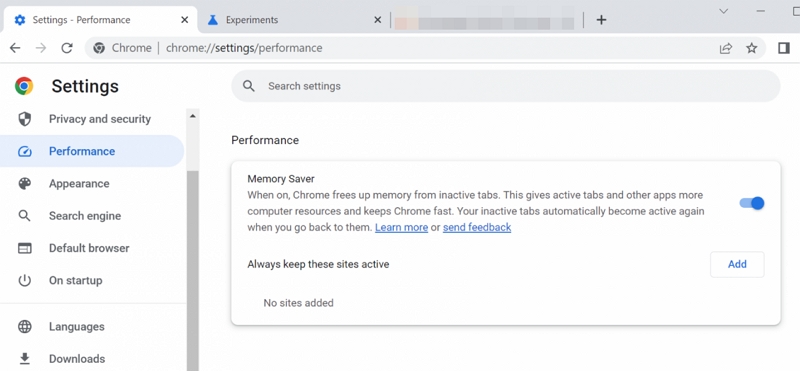Click the address bar URL

point(244,48)
